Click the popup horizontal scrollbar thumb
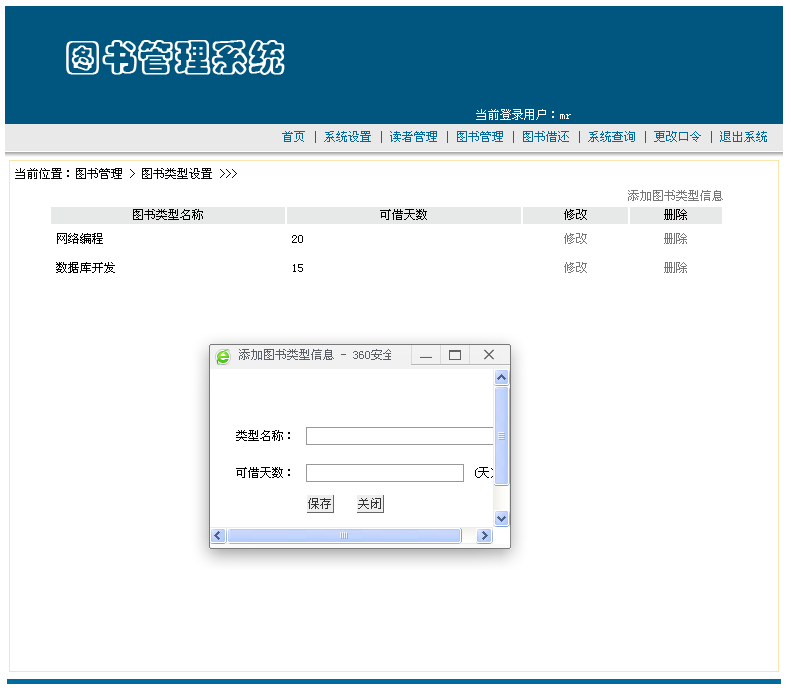Screen dimensions: 791x688 [x=344, y=535]
